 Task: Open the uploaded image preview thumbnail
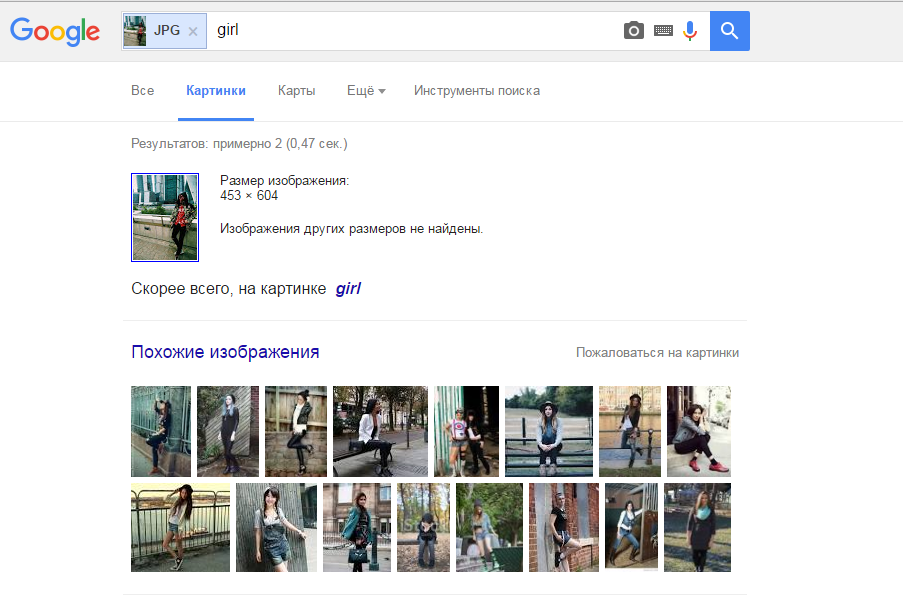pos(165,217)
